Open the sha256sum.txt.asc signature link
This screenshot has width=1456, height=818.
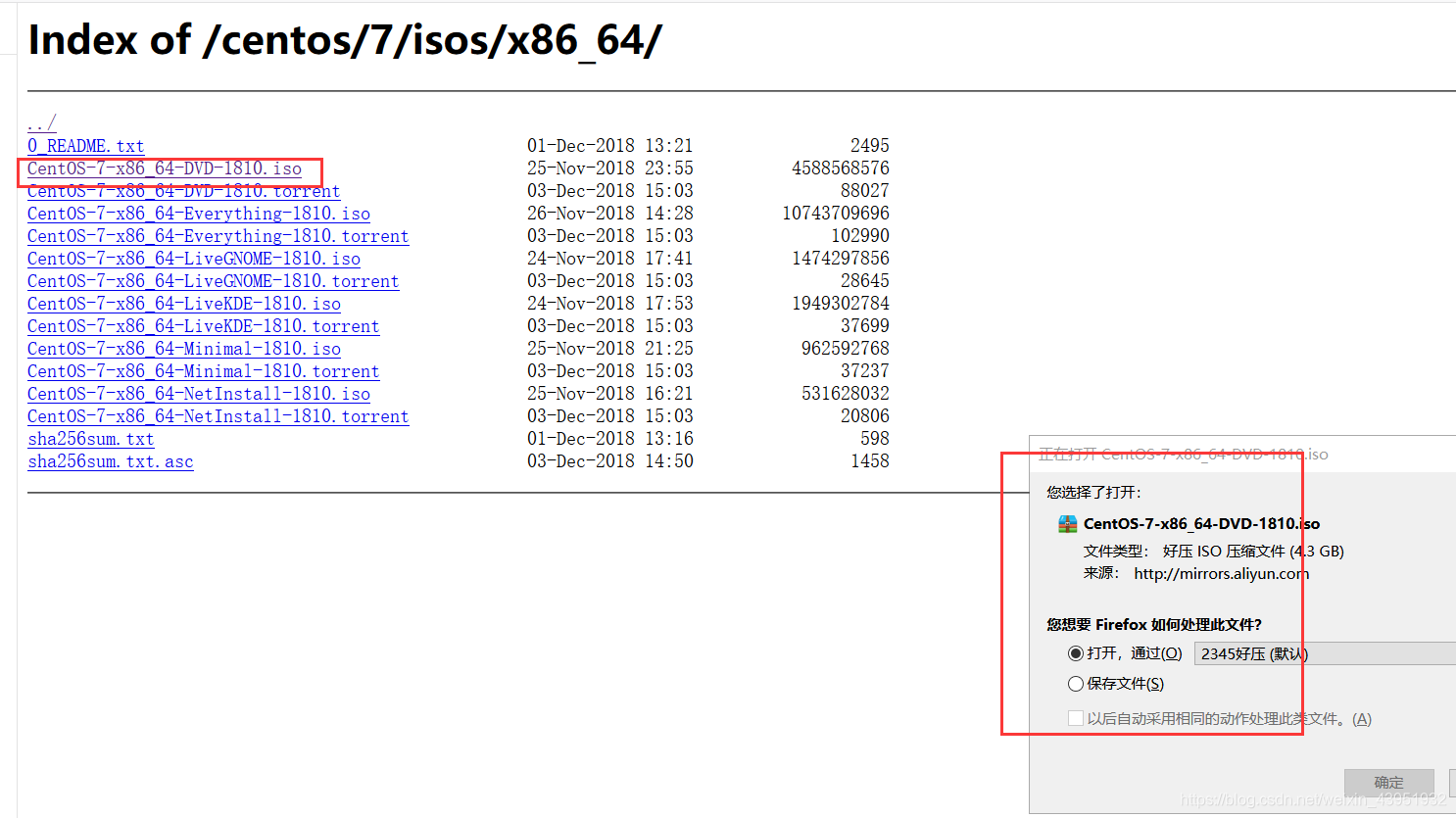[111, 461]
